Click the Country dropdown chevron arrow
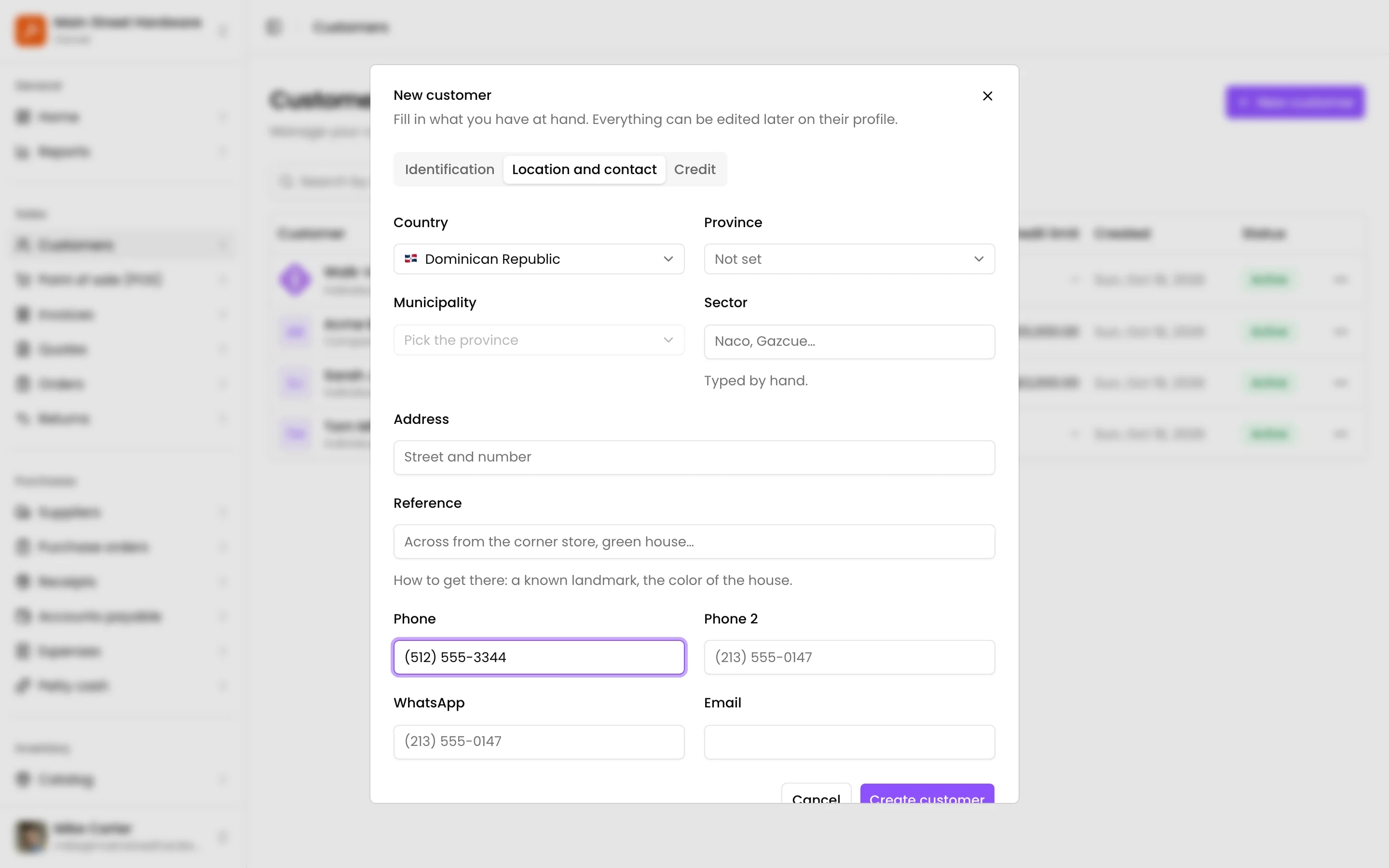Image resolution: width=1389 pixels, height=868 pixels. [x=668, y=259]
